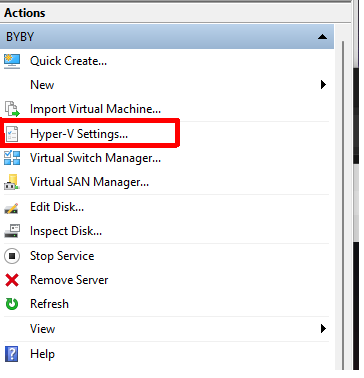Screen dimensions: 364x378
Task: Click the Stop Service square icon
Action: [x=12, y=256]
